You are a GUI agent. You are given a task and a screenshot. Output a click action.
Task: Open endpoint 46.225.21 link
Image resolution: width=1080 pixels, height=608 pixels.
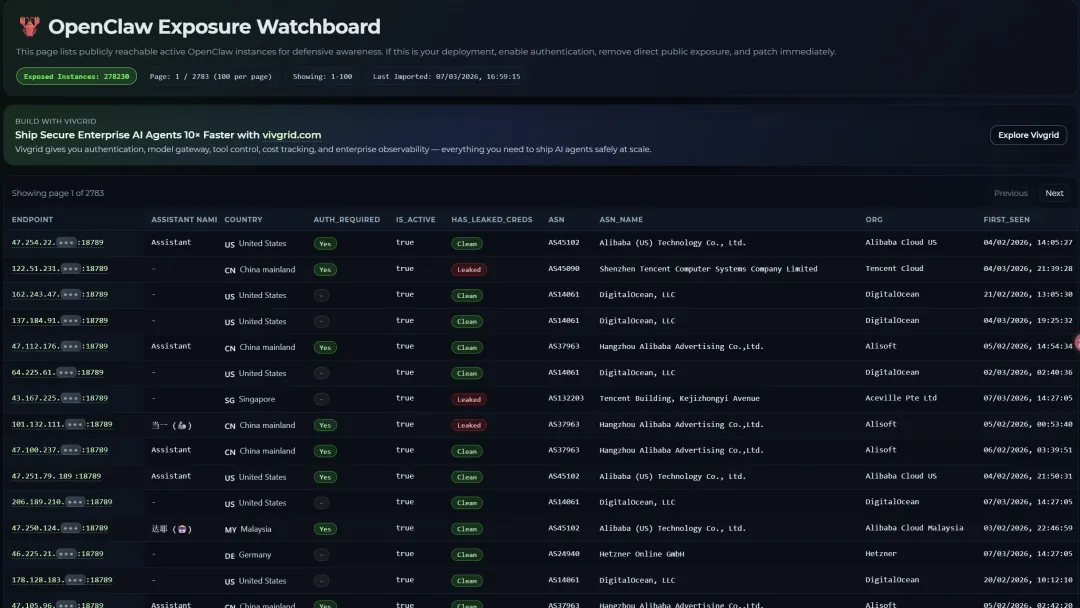click(57, 554)
